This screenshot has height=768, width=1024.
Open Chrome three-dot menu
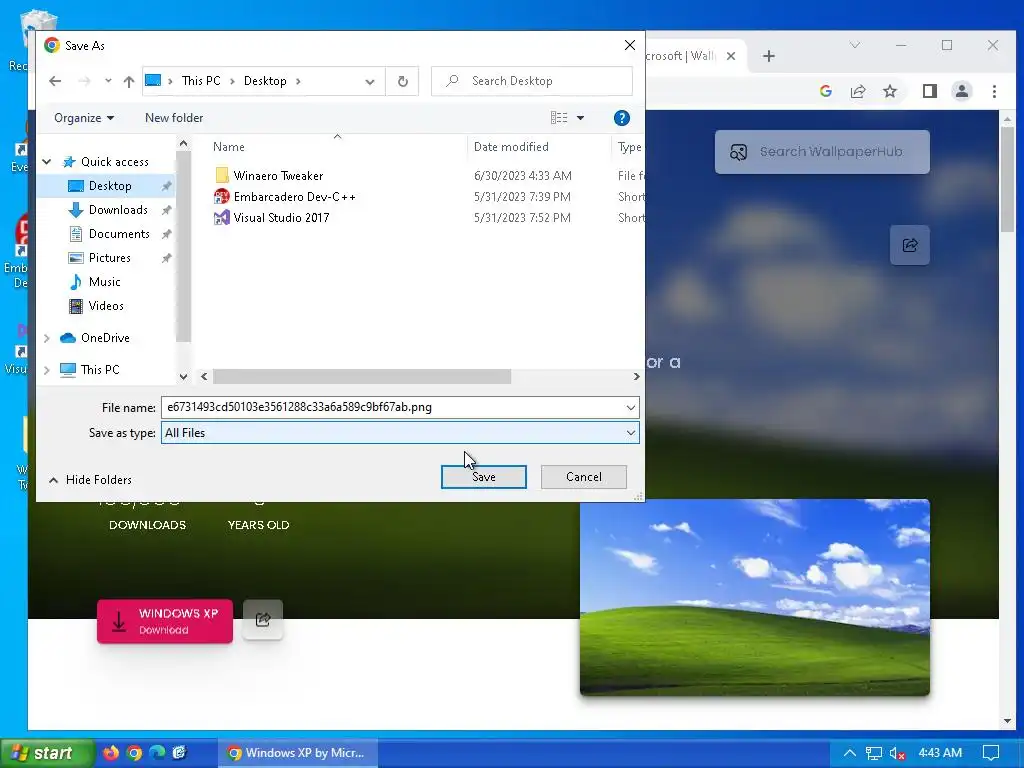coord(994,91)
